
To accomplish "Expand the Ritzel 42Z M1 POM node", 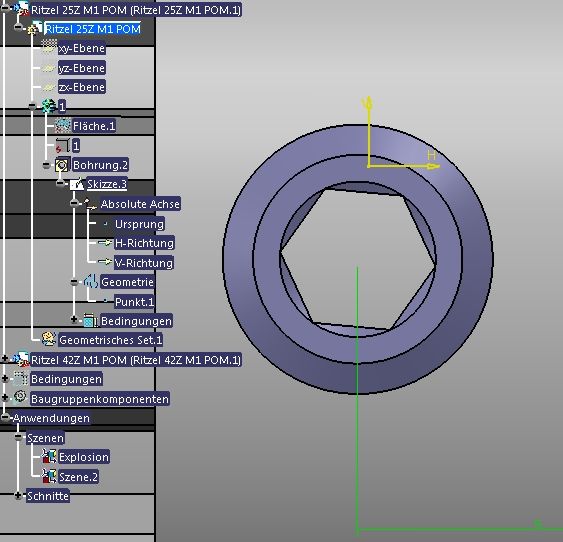I will pos(5,359).
